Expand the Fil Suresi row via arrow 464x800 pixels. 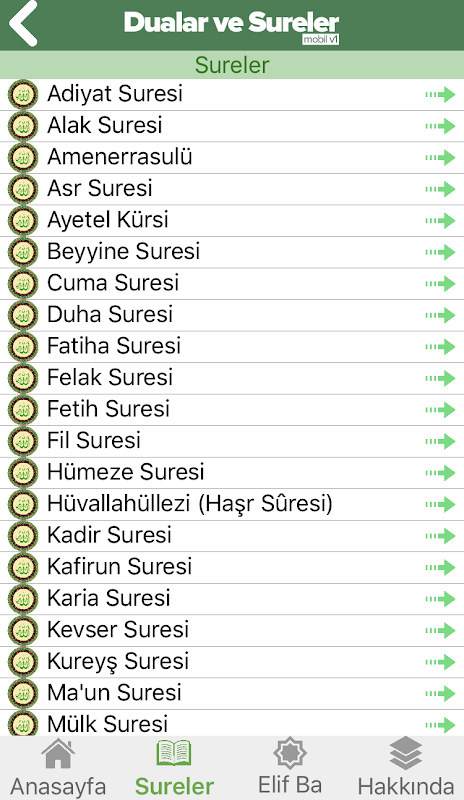[440, 441]
